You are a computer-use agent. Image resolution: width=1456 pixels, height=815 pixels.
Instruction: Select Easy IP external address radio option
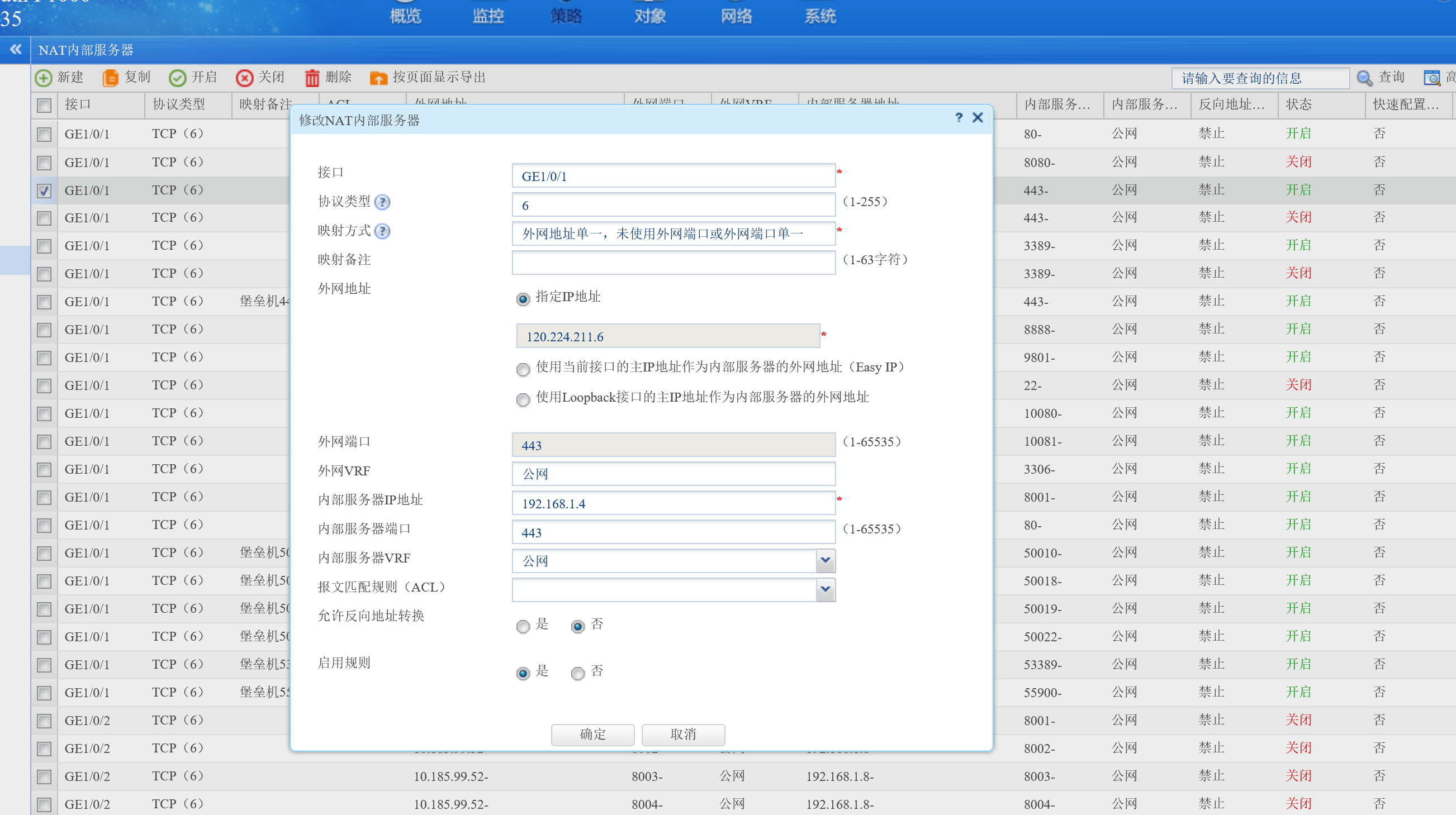[523, 369]
